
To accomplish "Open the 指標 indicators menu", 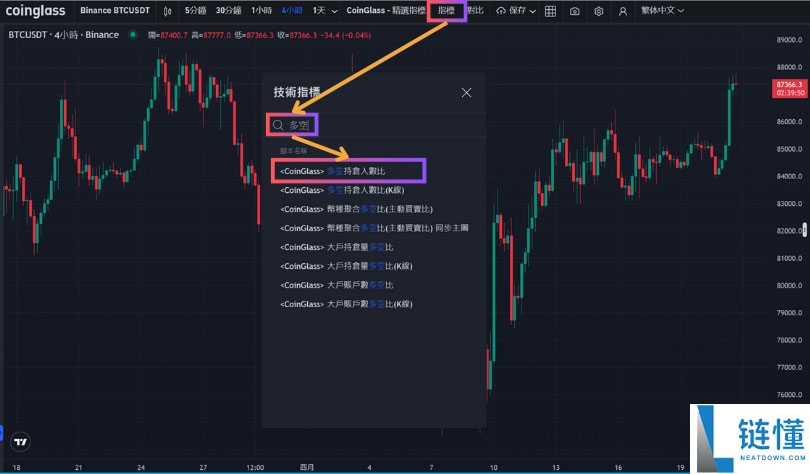I will 445,11.
